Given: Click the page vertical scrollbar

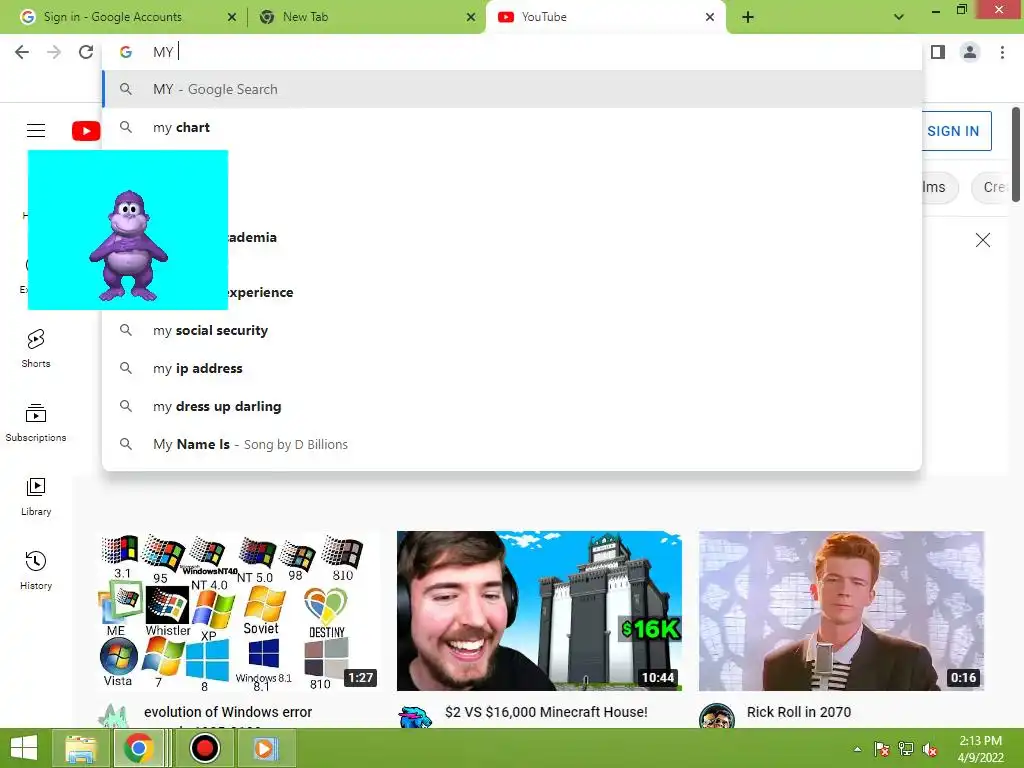Looking at the screenshot, I should [x=1016, y=155].
